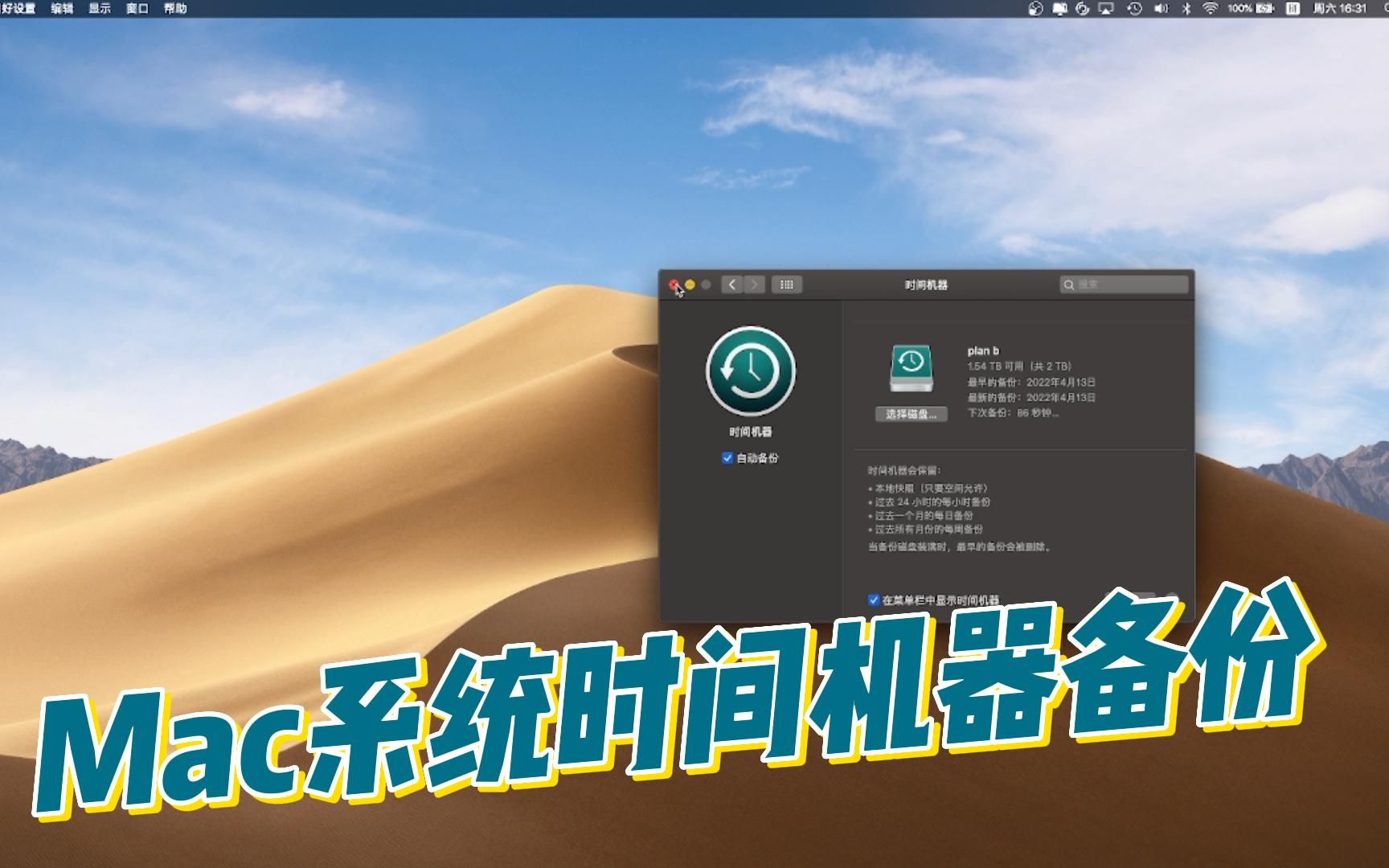Click the input method icon in menu bar

point(1293,10)
